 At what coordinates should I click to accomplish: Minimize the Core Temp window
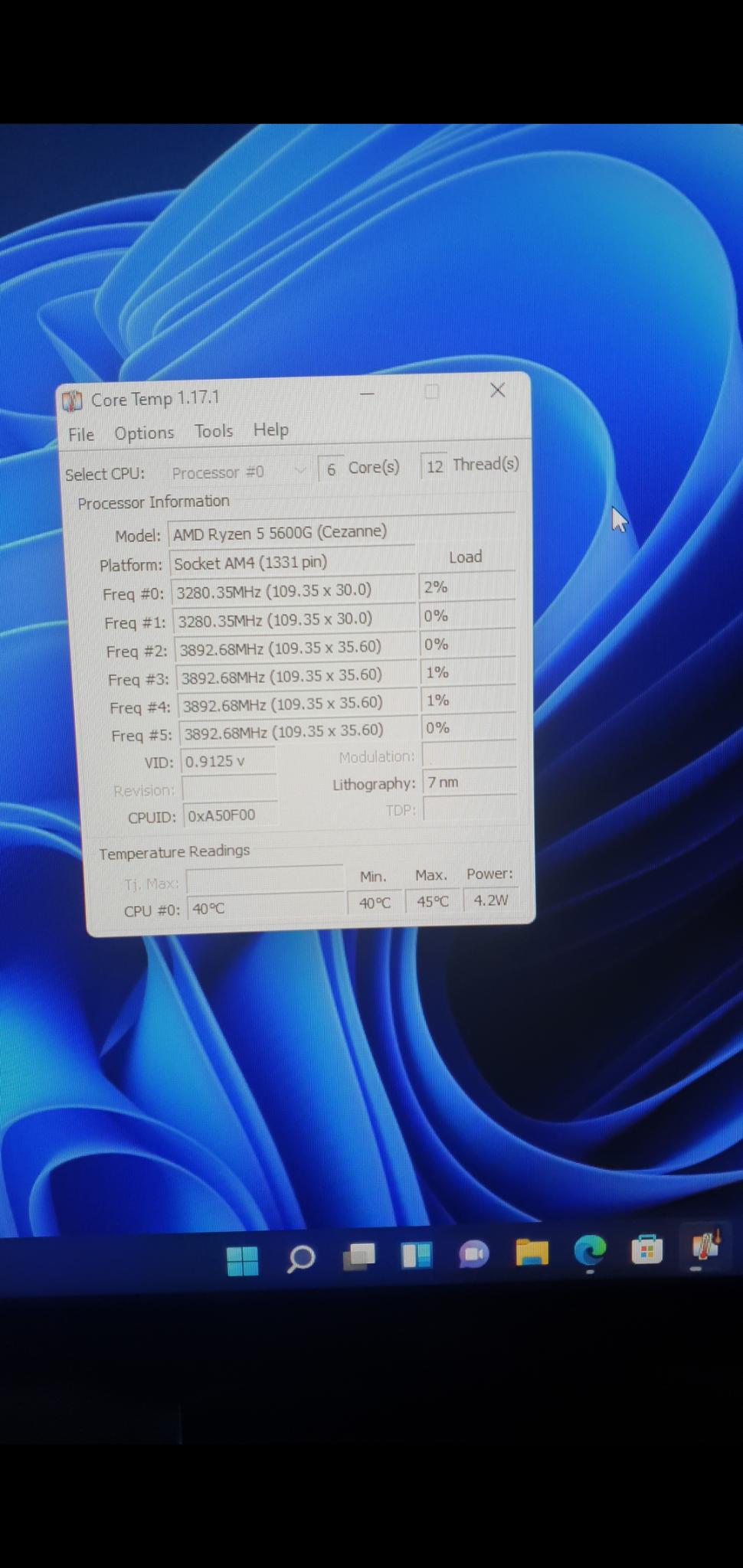coord(367,394)
